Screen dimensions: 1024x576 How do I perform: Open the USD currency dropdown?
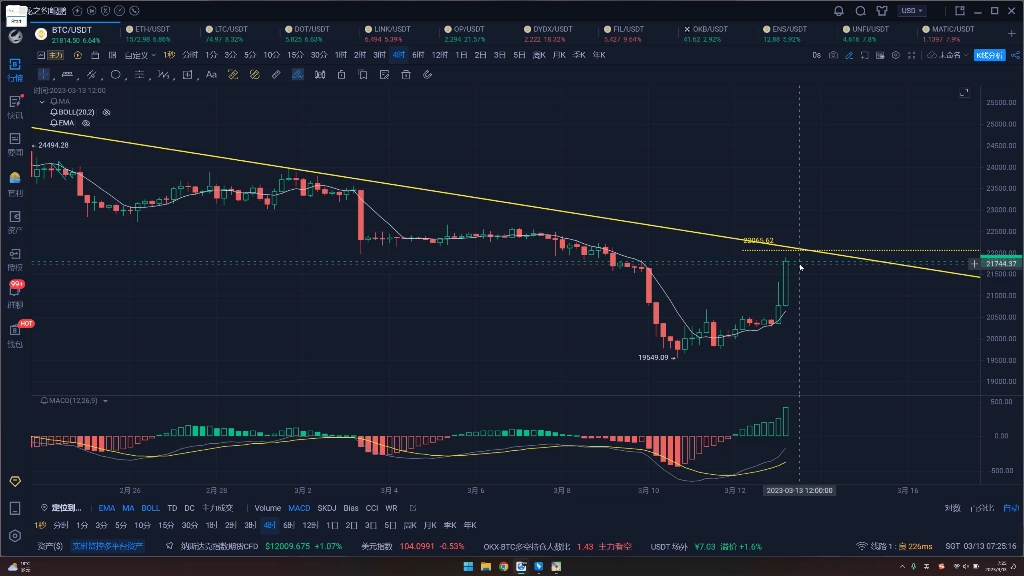pos(911,11)
